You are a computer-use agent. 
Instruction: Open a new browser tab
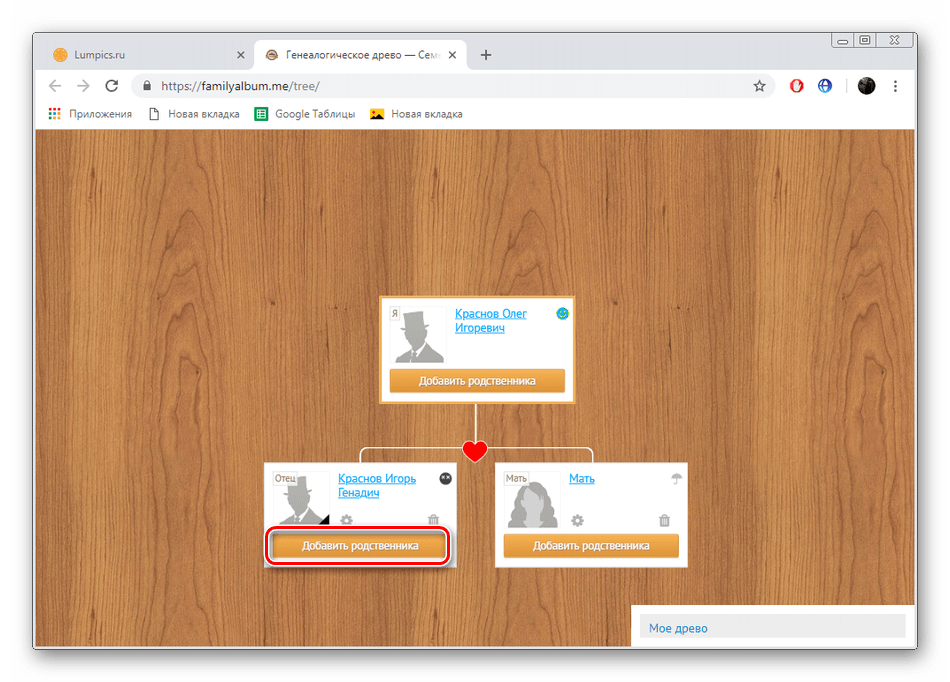(486, 55)
